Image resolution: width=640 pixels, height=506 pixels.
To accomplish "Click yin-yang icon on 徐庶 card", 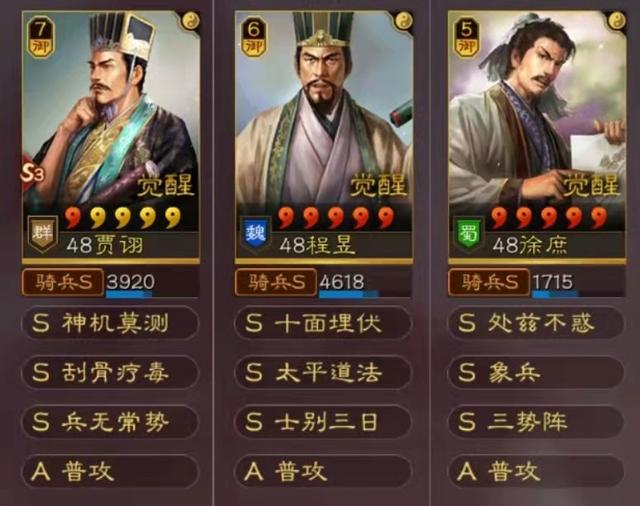I will pyautogui.click(x=617, y=20).
